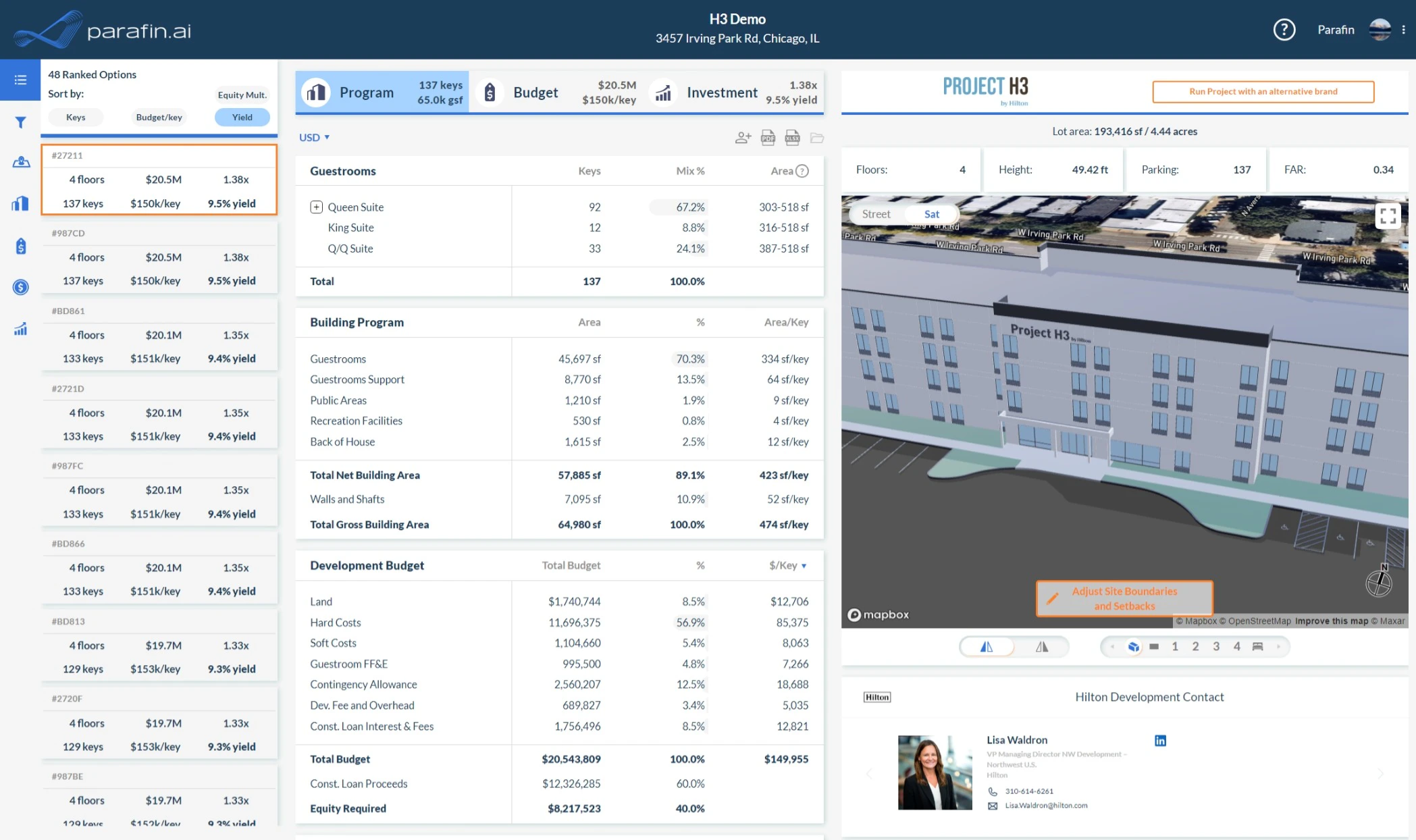Open the dollar coin icon in sidebar

tap(20, 287)
